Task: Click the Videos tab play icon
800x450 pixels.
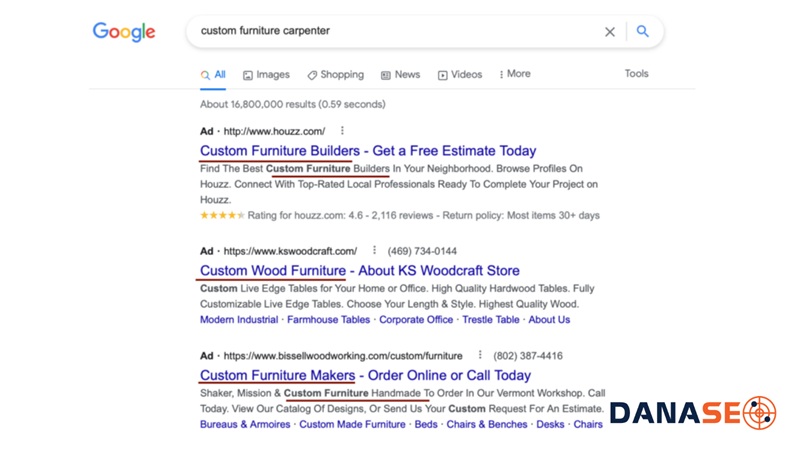Action: click(x=442, y=76)
